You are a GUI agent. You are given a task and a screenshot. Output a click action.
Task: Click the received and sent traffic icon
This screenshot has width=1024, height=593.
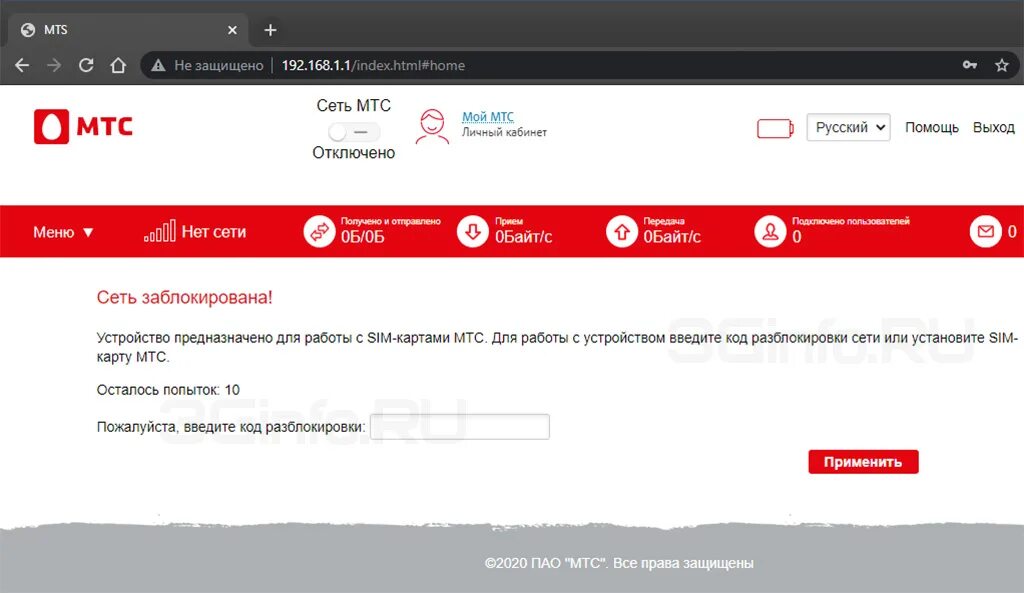click(319, 231)
